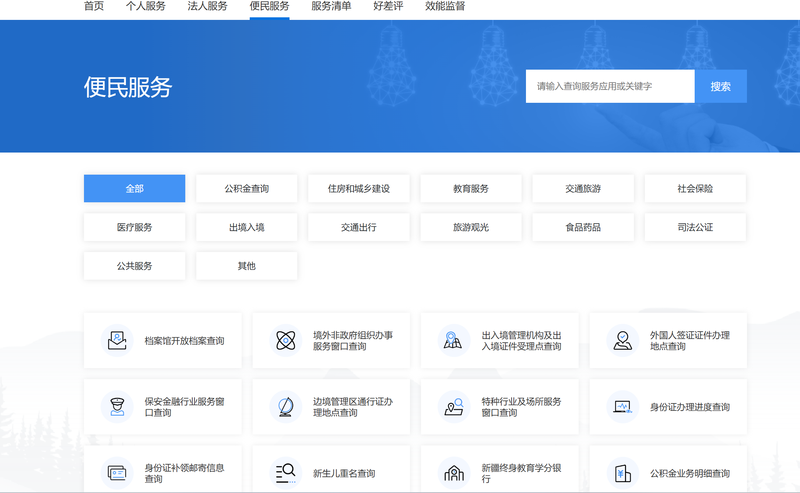The width and height of the screenshot is (800, 493).
Task: Choose the 社会保险 category filter
Action: tap(695, 188)
